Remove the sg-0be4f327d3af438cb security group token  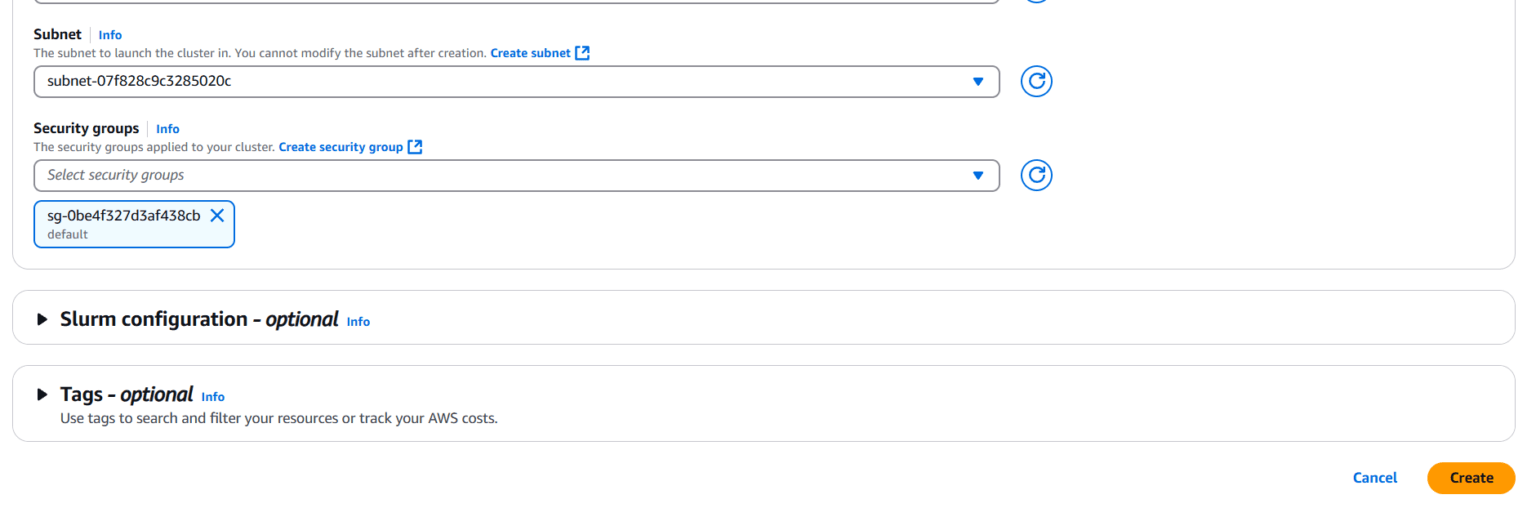(x=217, y=215)
